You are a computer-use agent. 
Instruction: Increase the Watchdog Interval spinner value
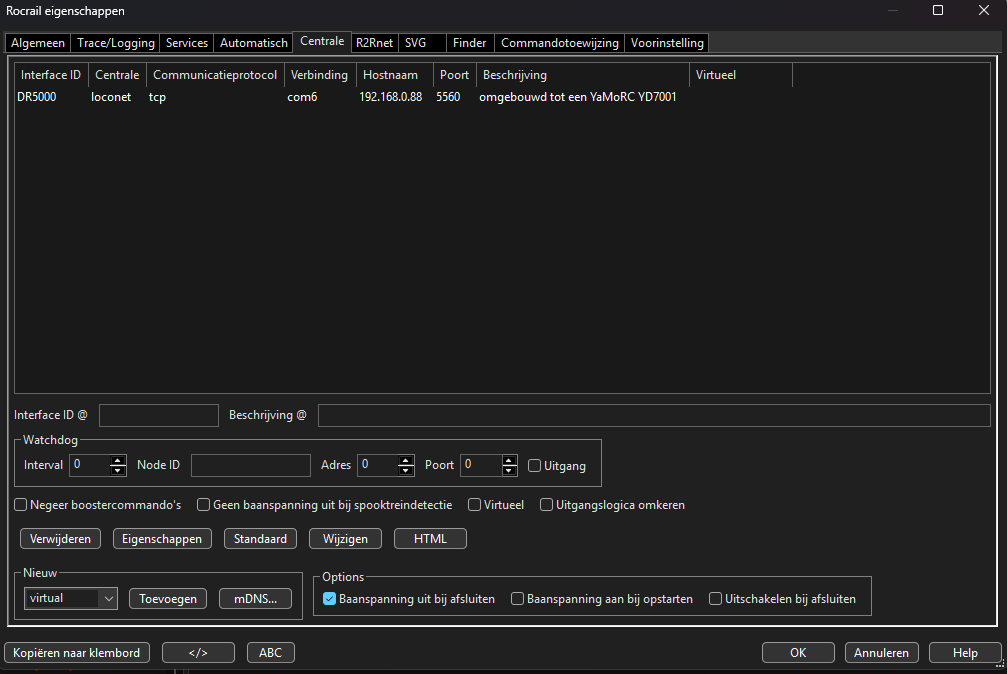click(x=118, y=460)
